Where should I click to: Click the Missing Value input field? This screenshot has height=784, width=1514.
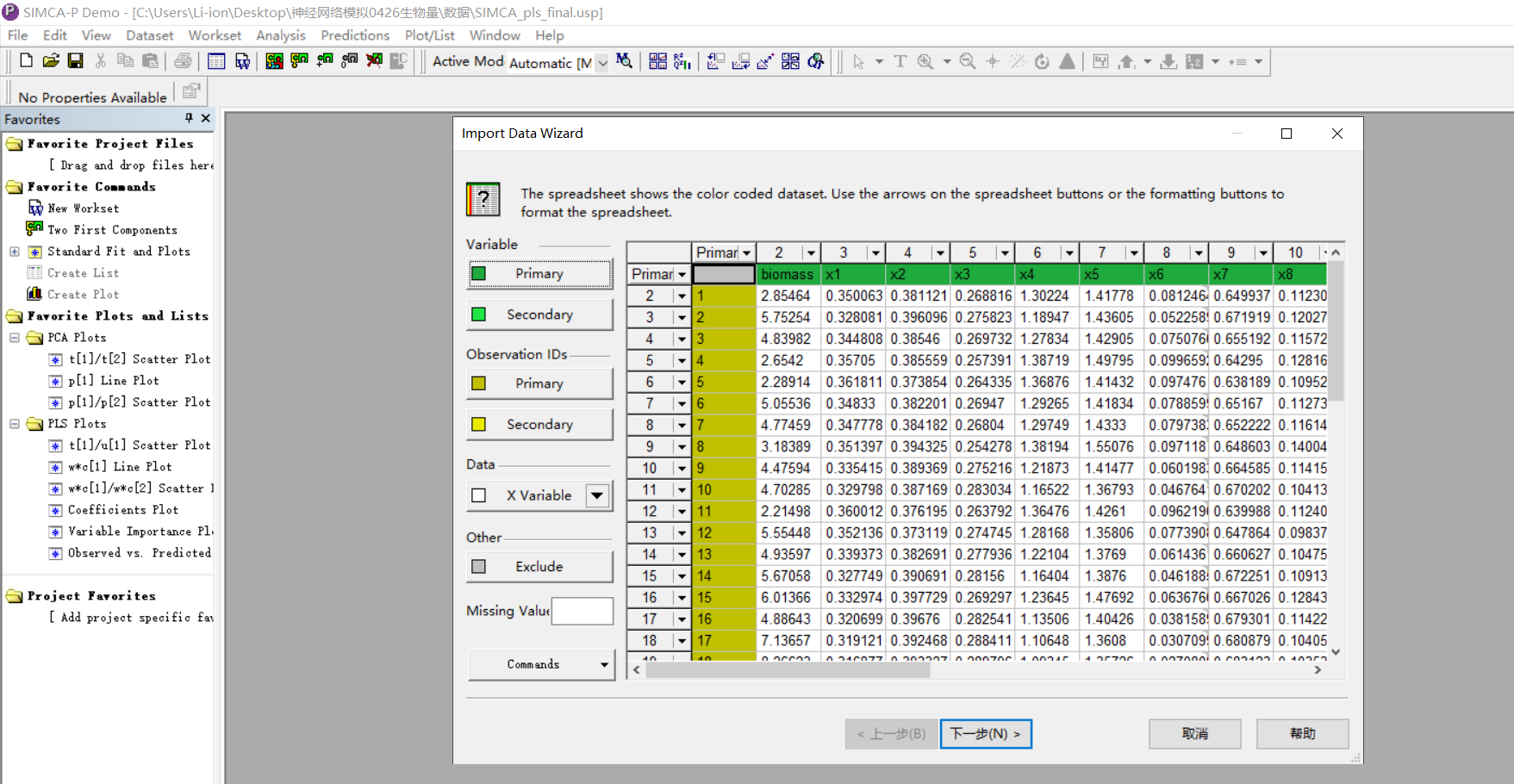click(583, 611)
